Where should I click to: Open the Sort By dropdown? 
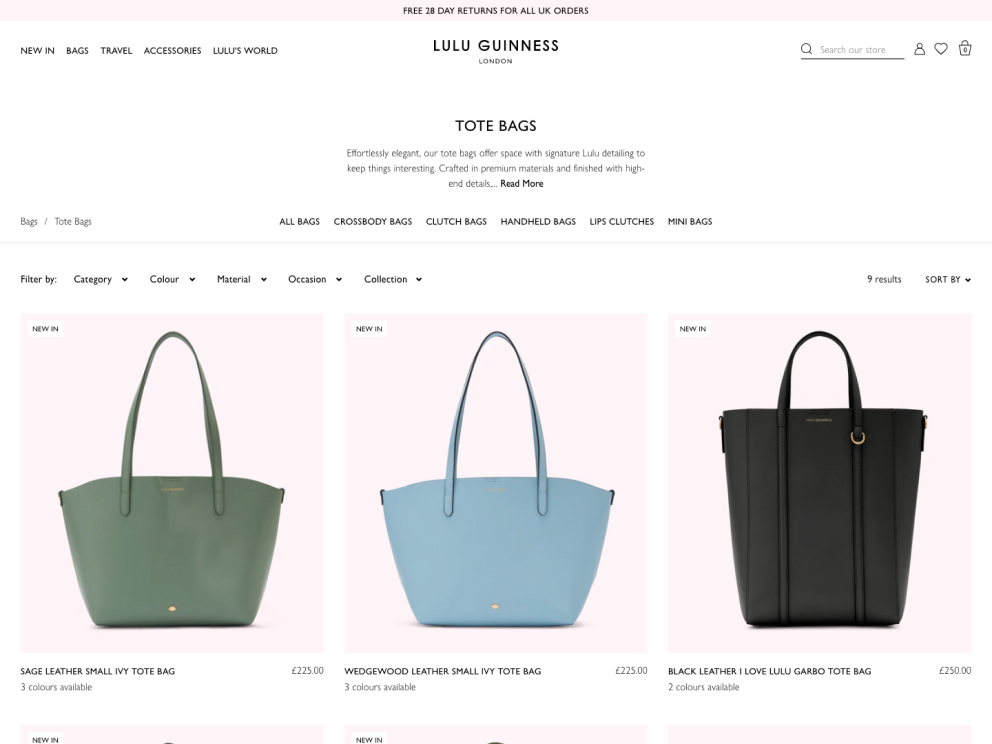tap(948, 279)
